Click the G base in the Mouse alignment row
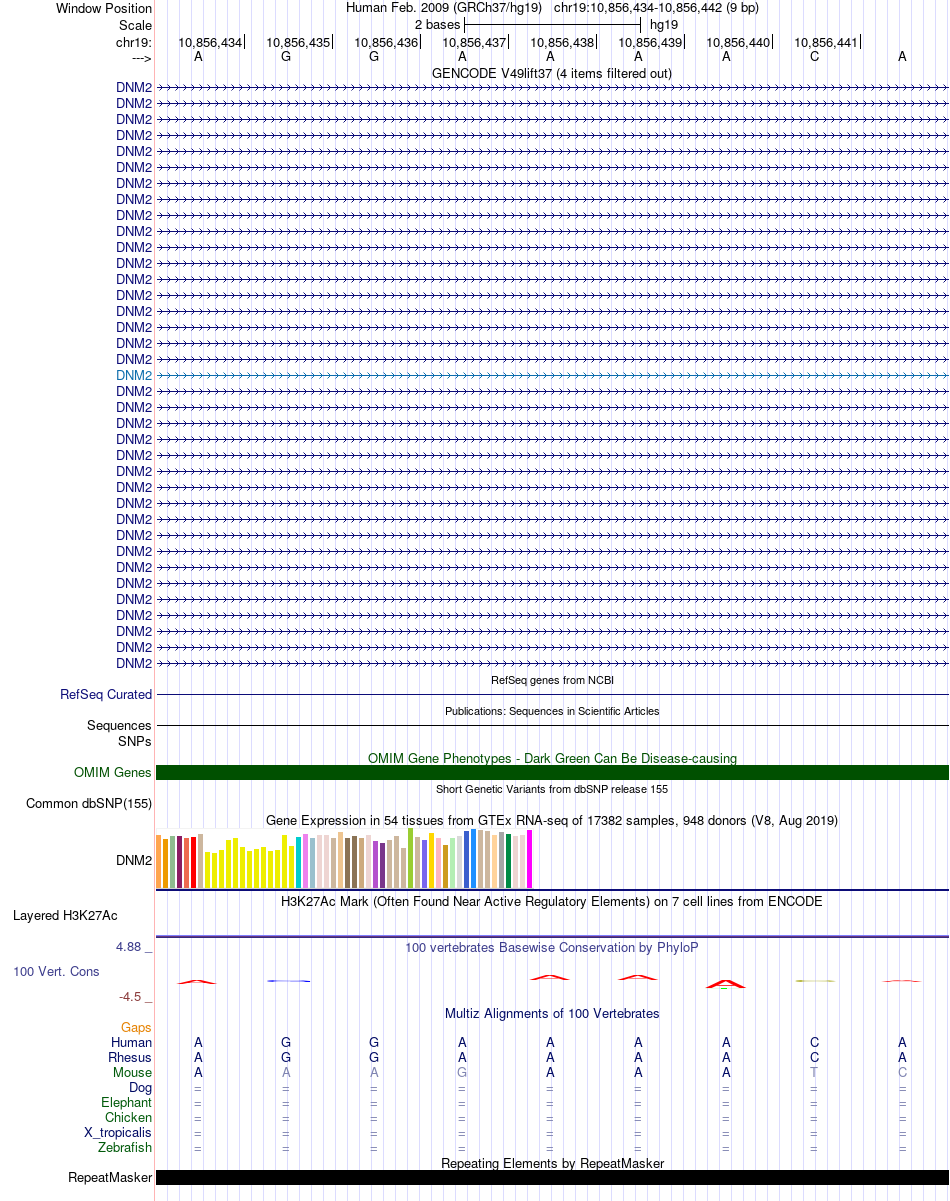This screenshot has height=1201, width=950. [462, 1072]
